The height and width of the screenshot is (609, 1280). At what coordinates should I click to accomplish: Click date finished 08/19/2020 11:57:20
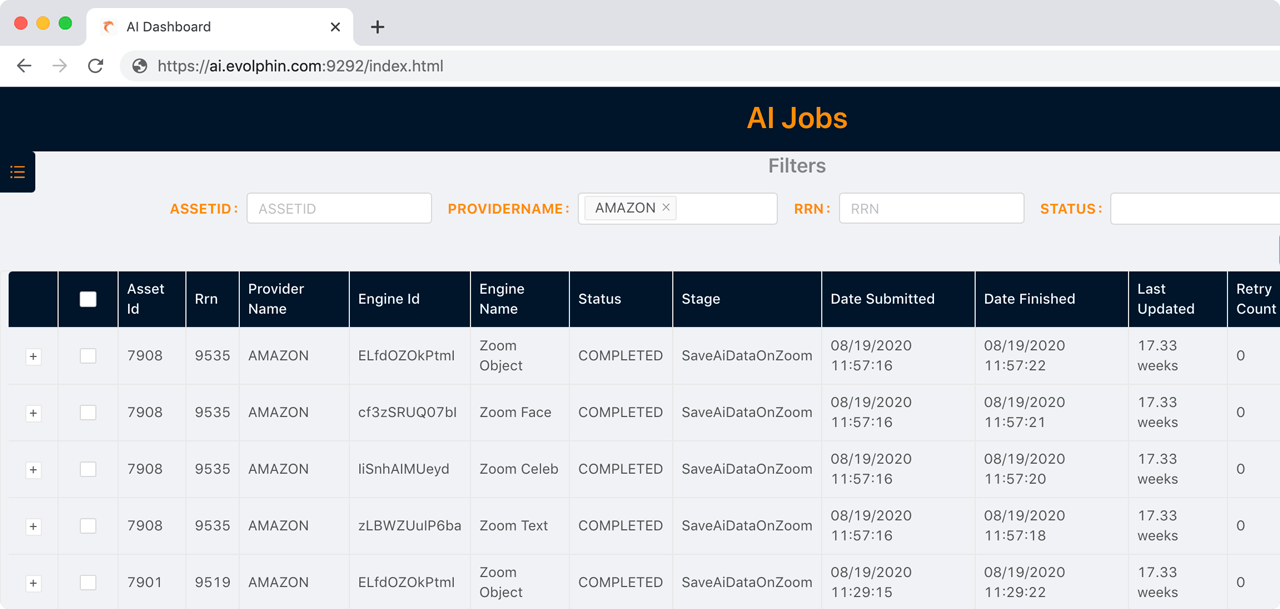tap(1025, 469)
